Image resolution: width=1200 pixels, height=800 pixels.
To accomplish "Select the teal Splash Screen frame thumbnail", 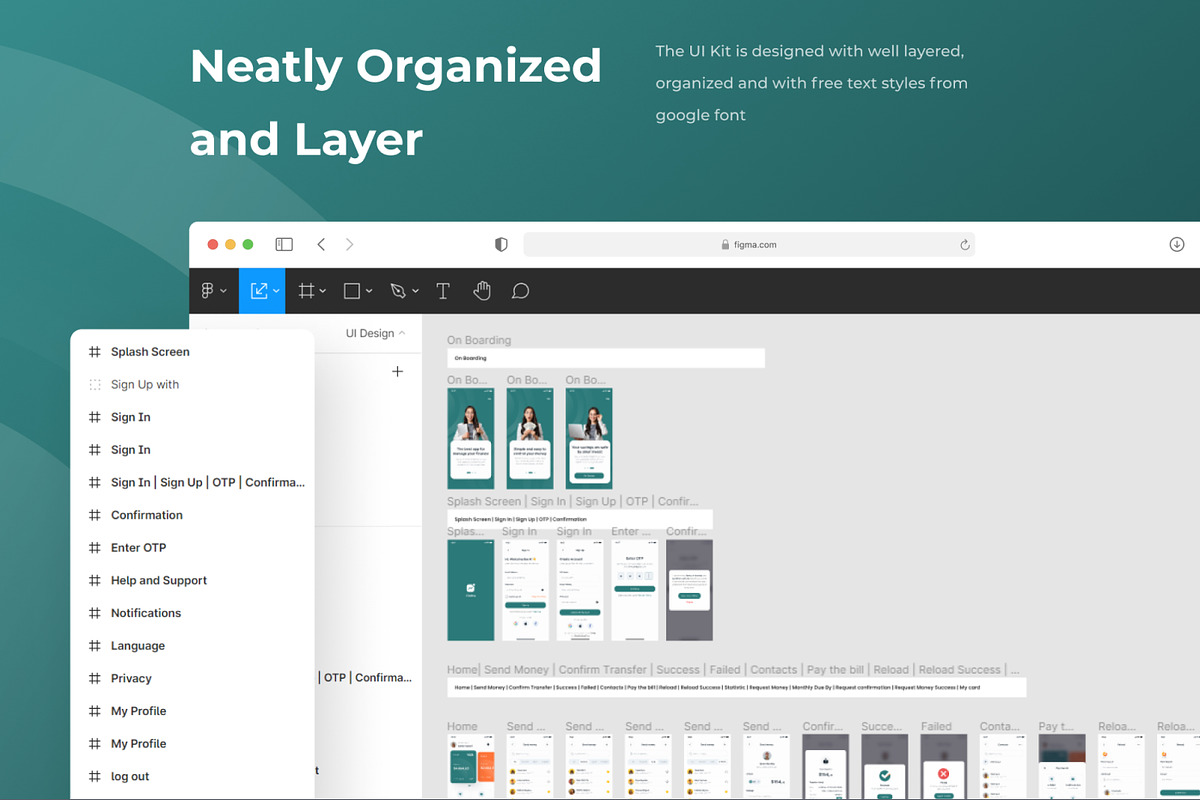I will coord(470,590).
